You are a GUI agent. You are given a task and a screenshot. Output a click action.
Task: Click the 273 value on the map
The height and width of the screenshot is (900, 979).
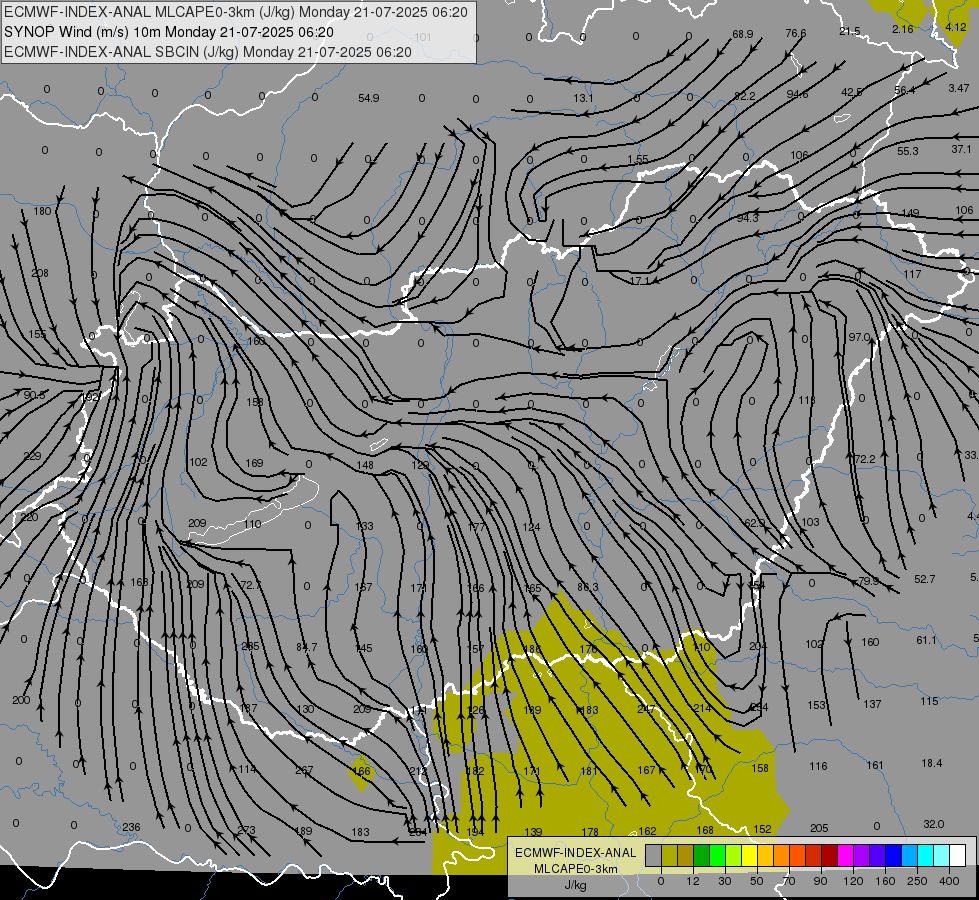click(247, 830)
